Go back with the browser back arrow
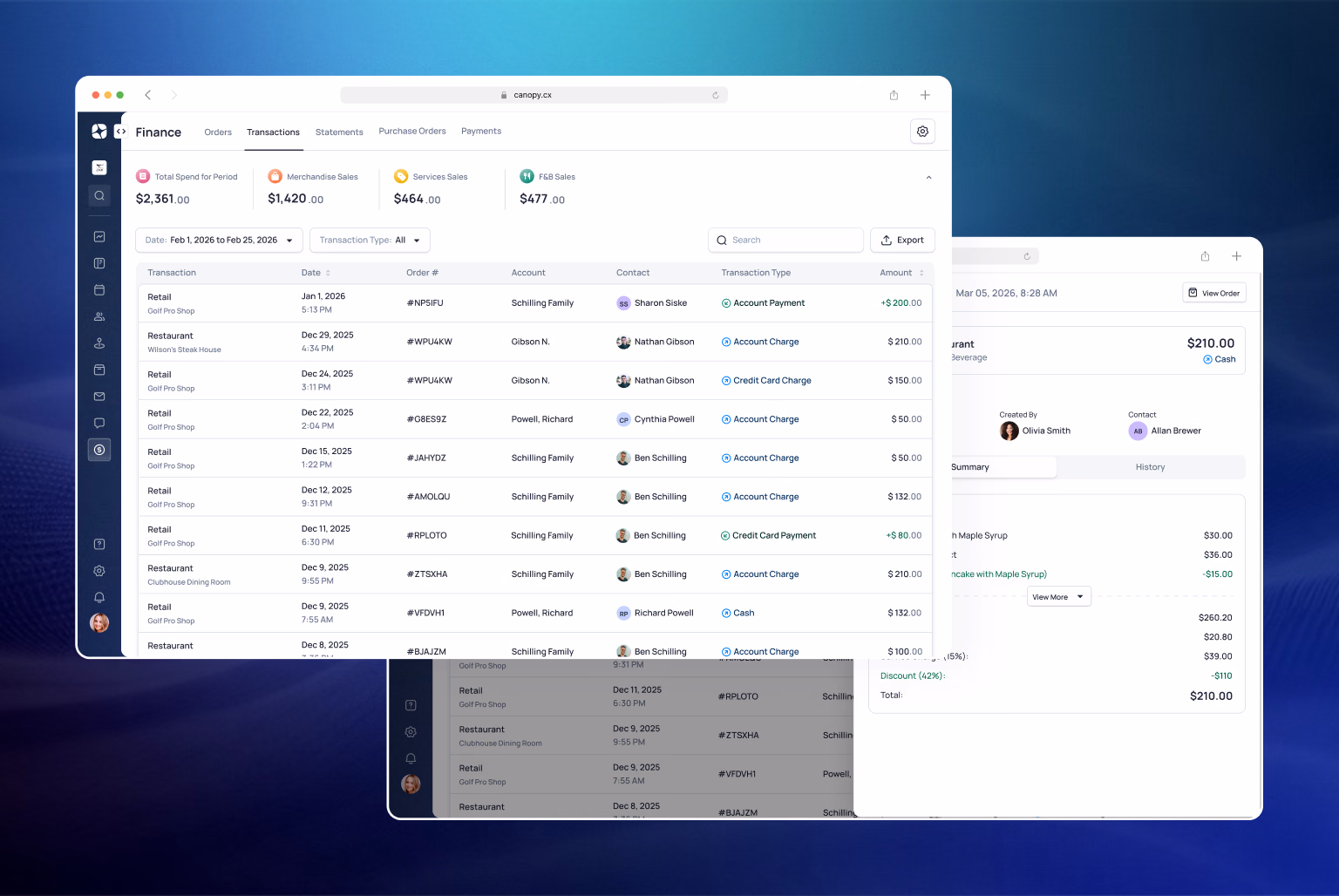1339x896 pixels. [x=148, y=95]
